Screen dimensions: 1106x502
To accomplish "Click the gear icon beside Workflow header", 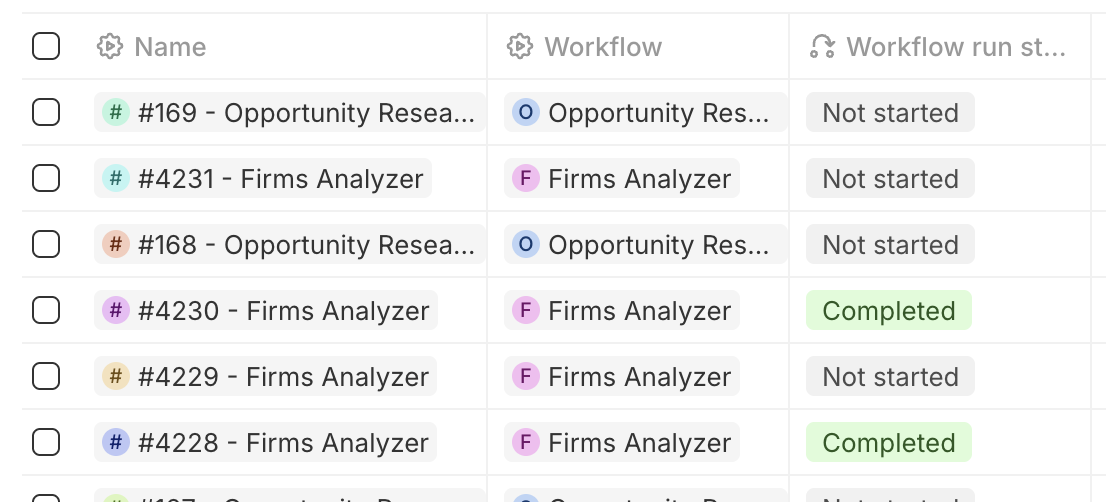I will click(519, 47).
